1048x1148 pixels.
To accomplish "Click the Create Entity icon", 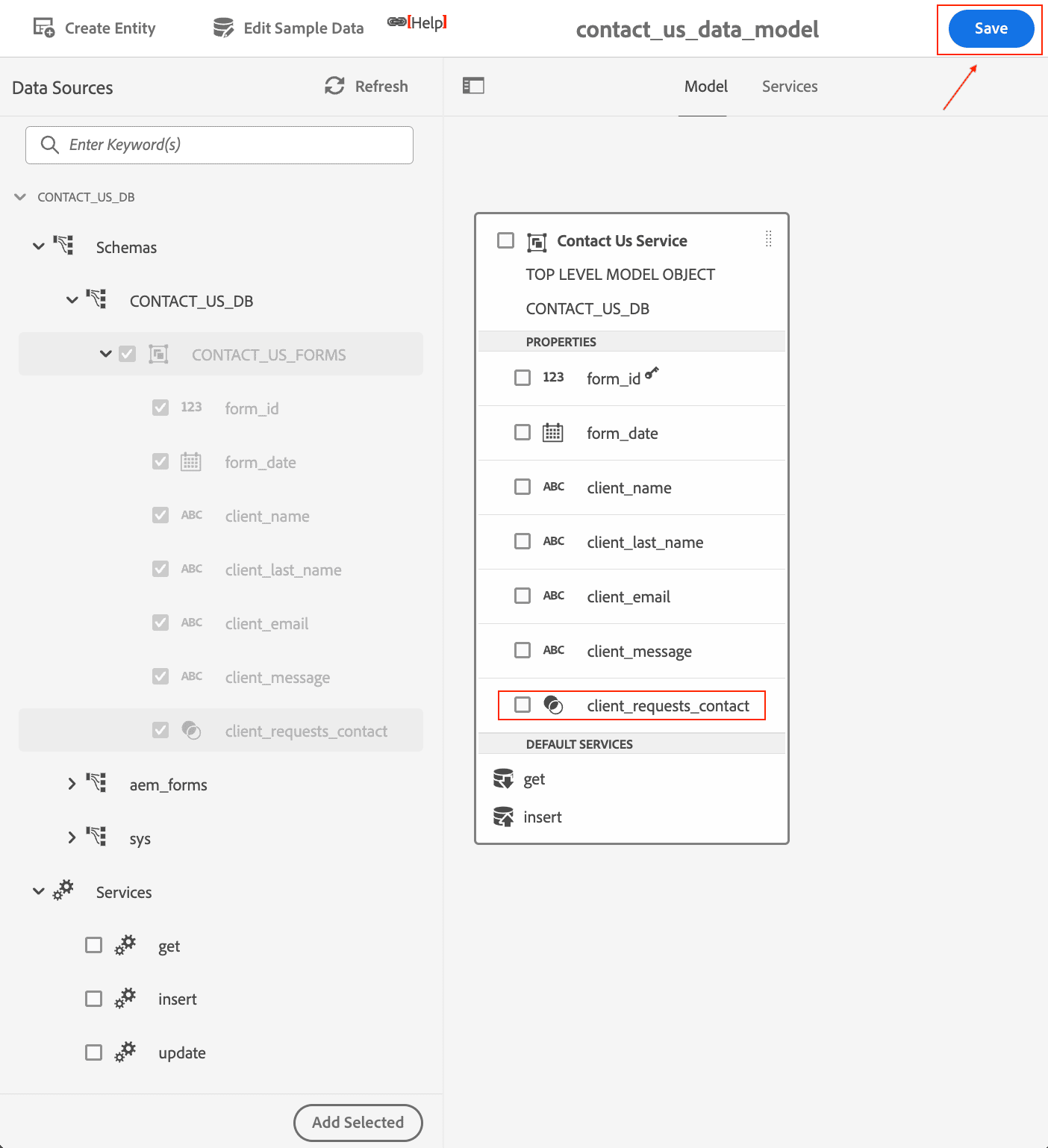I will (44, 28).
